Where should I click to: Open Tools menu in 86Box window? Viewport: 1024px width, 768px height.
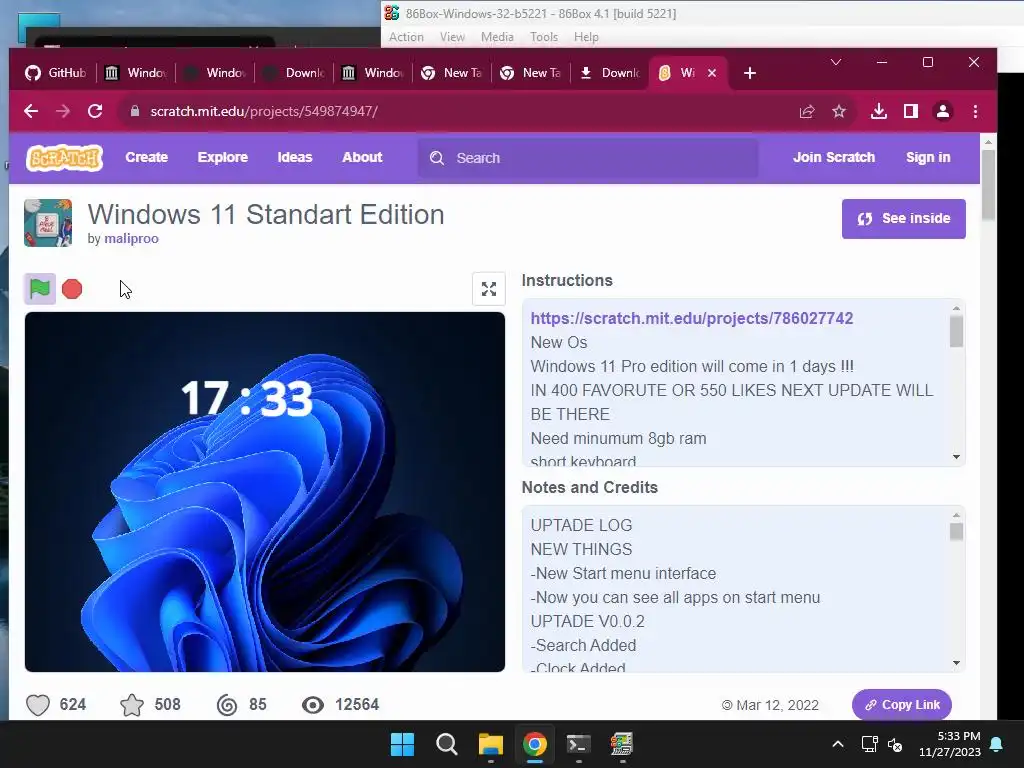[x=544, y=37]
